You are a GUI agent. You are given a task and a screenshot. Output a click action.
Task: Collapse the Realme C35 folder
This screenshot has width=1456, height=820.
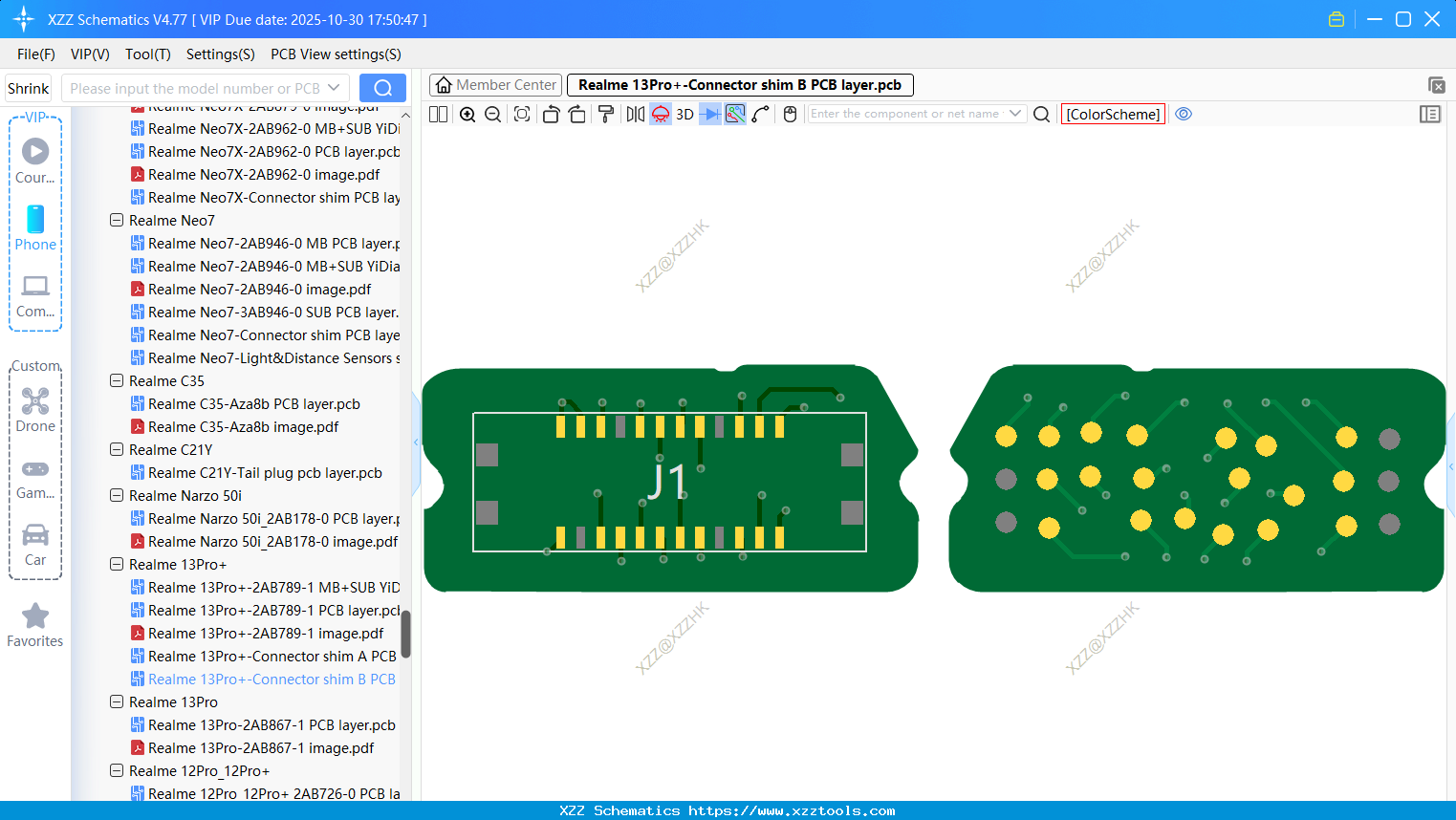click(117, 381)
